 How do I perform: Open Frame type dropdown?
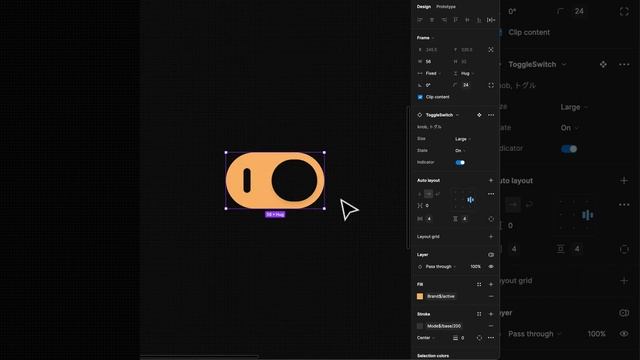(x=425, y=38)
